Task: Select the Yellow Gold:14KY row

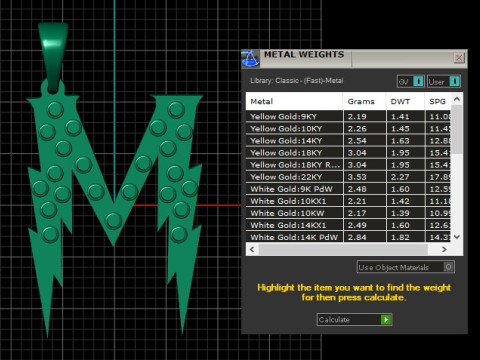Action: [x=348, y=140]
